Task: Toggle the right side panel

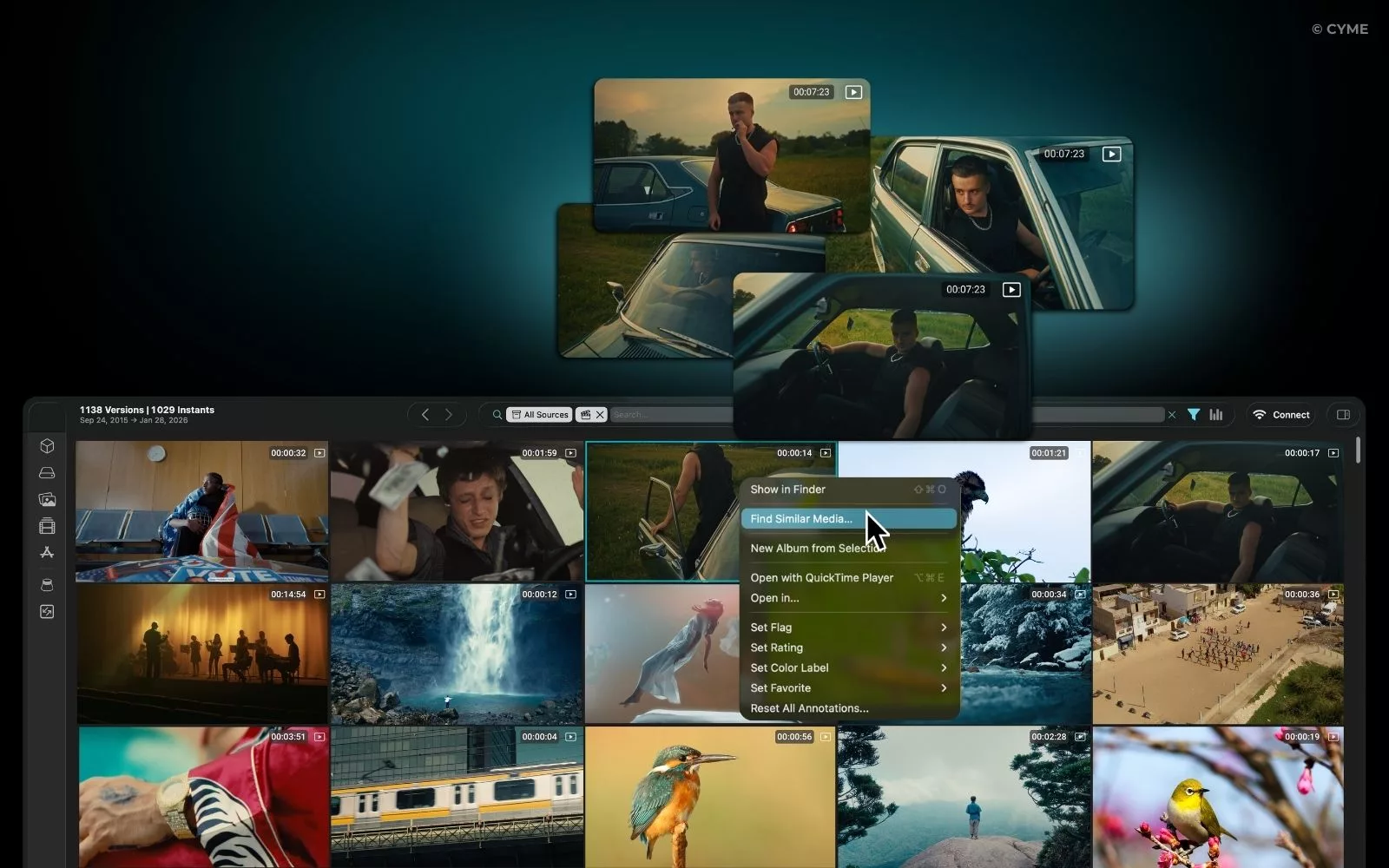Action: pos(1343,415)
